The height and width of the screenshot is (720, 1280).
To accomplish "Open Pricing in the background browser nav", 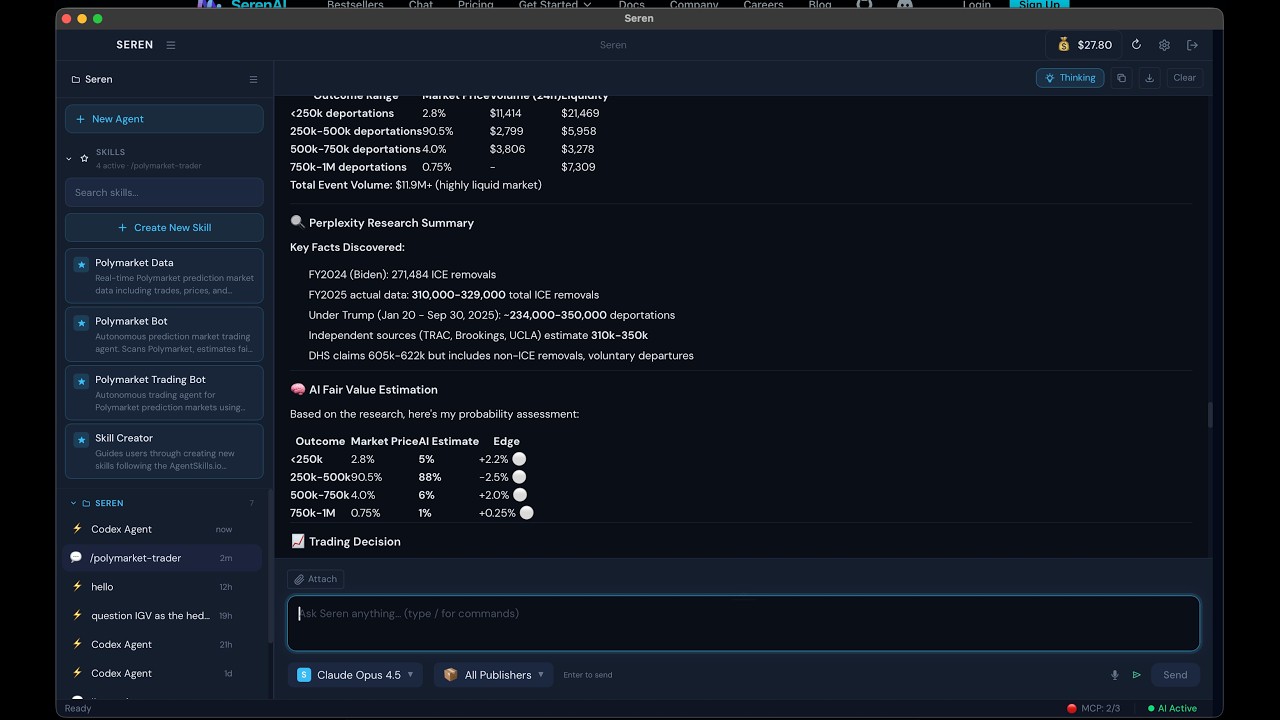I will tap(475, 5).
